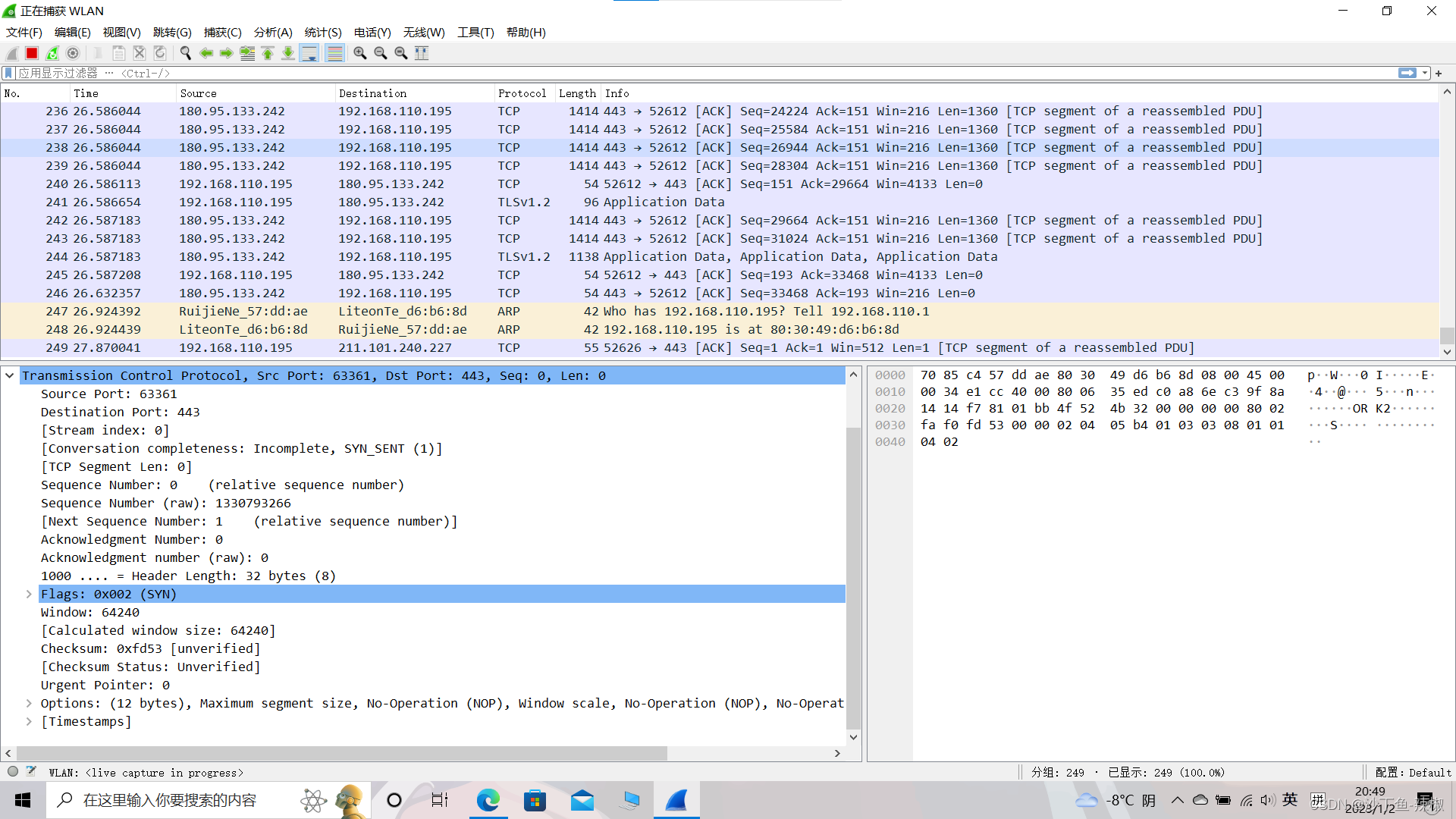
Task: Open the Windows Start menu
Action: 23,800
